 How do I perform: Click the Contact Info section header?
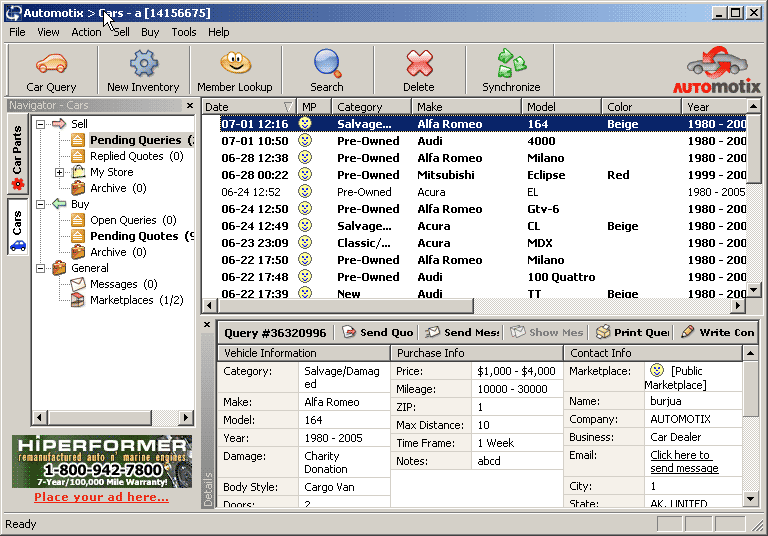[x=653, y=353]
